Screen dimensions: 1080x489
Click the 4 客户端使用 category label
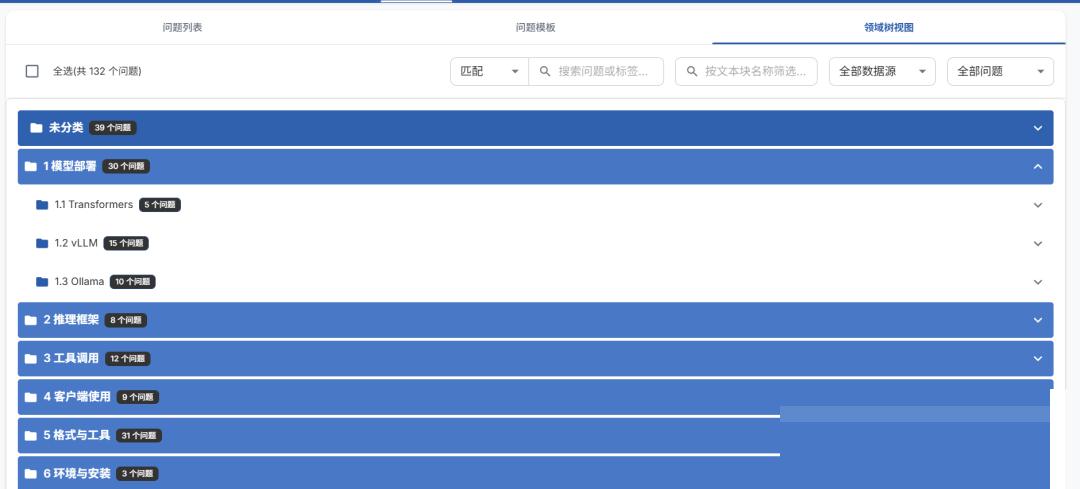point(76,397)
